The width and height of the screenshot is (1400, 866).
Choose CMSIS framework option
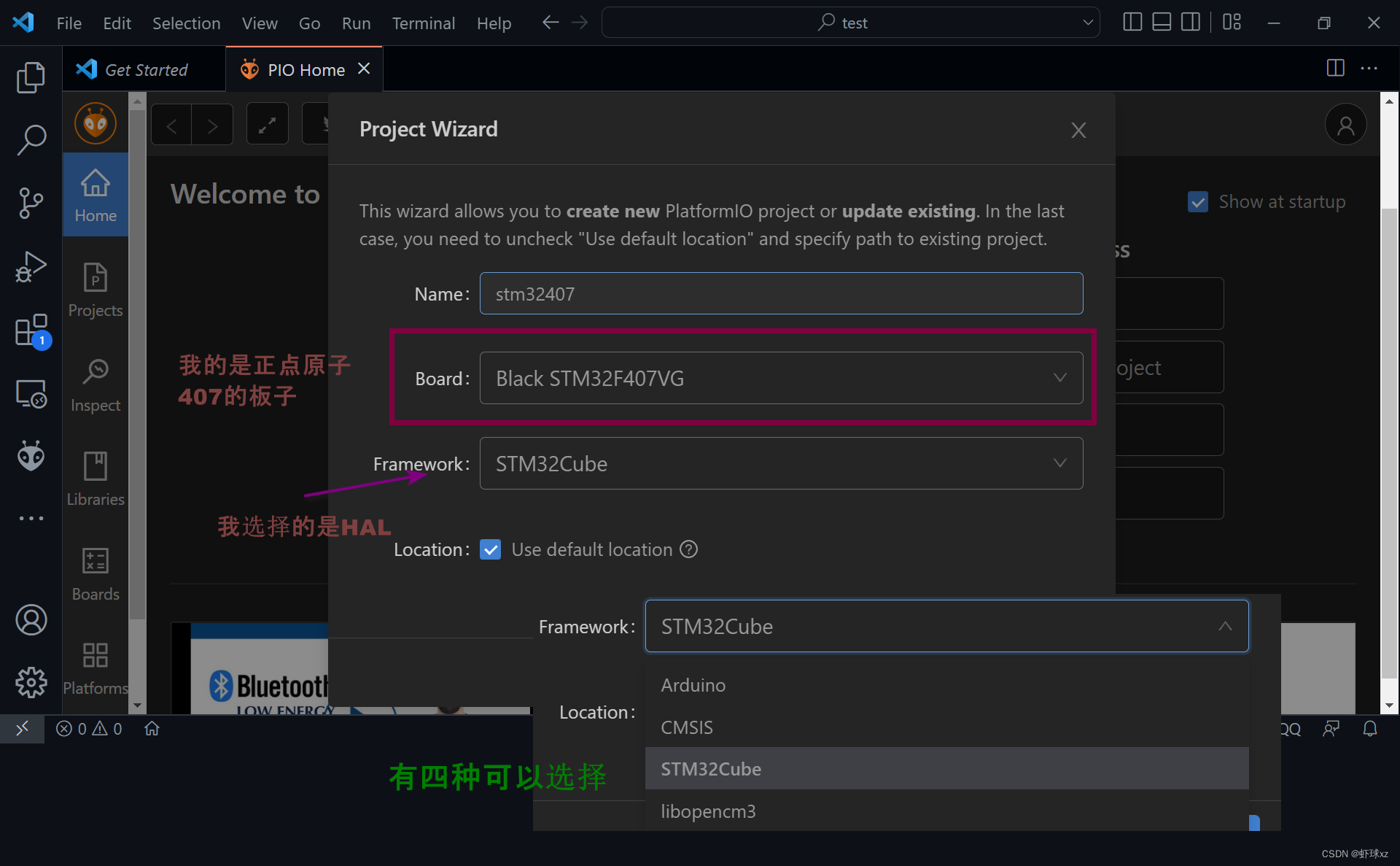(x=946, y=727)
